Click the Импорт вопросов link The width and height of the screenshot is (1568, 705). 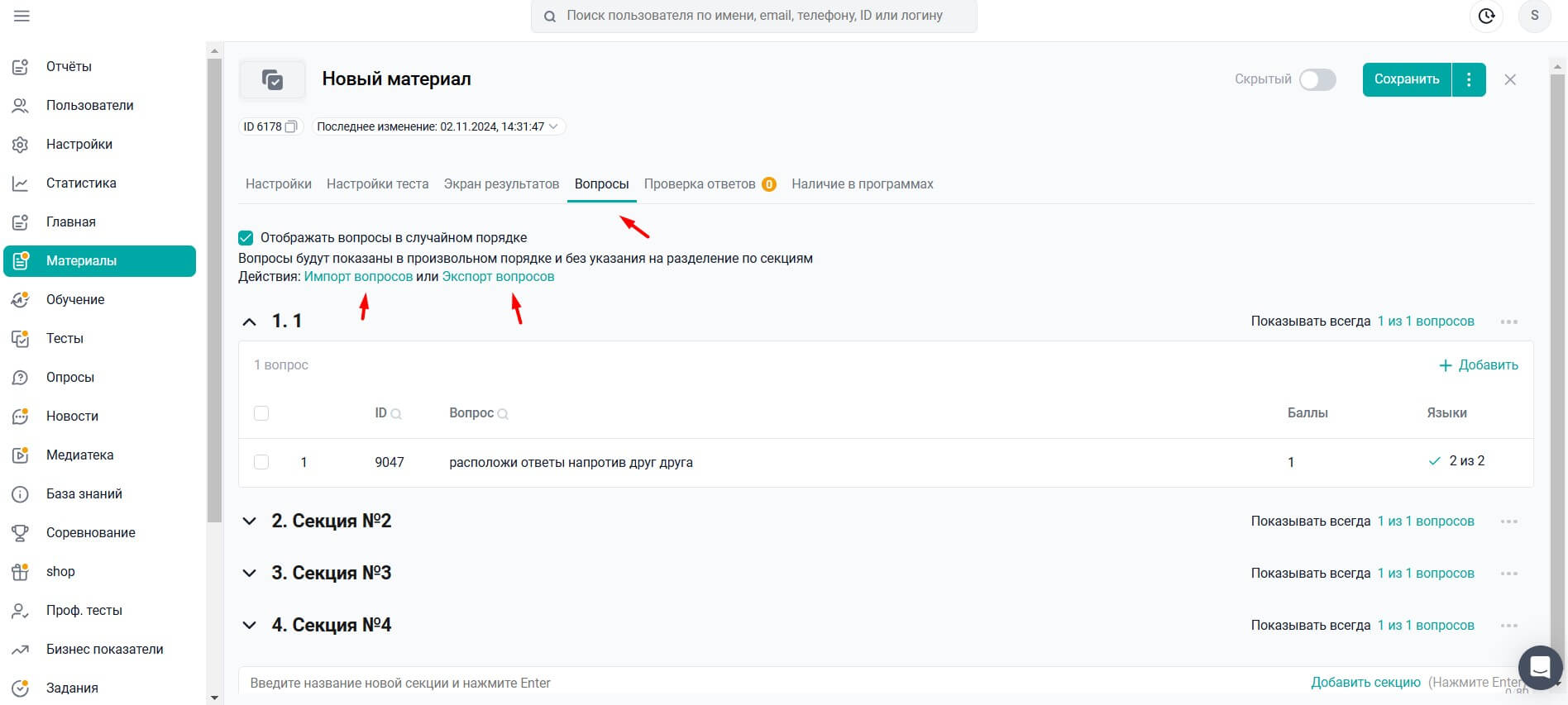tap(358, 277)
